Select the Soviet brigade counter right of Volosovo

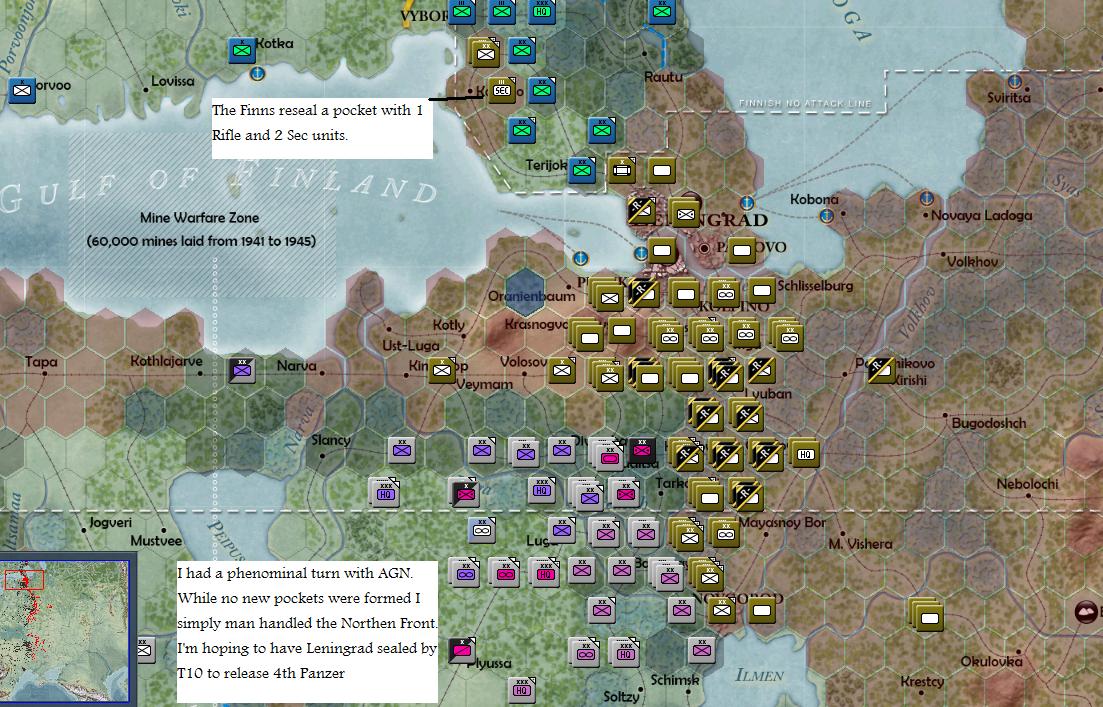click(x=561, y=370)
